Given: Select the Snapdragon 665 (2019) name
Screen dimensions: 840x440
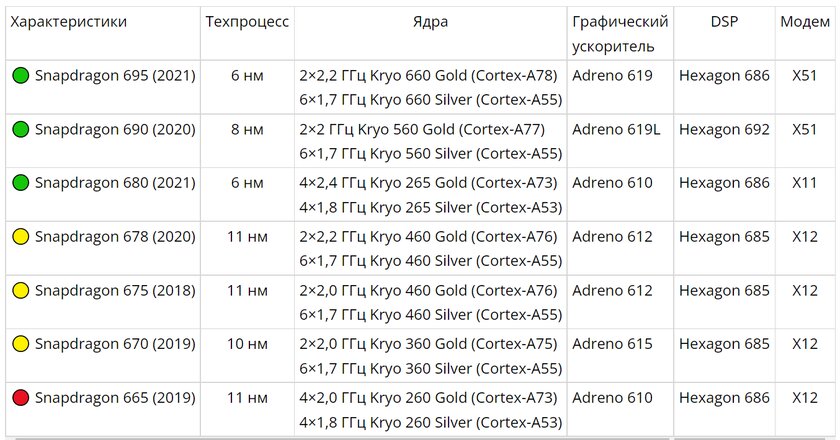Looking at the screenshot, I should point(115,398).
